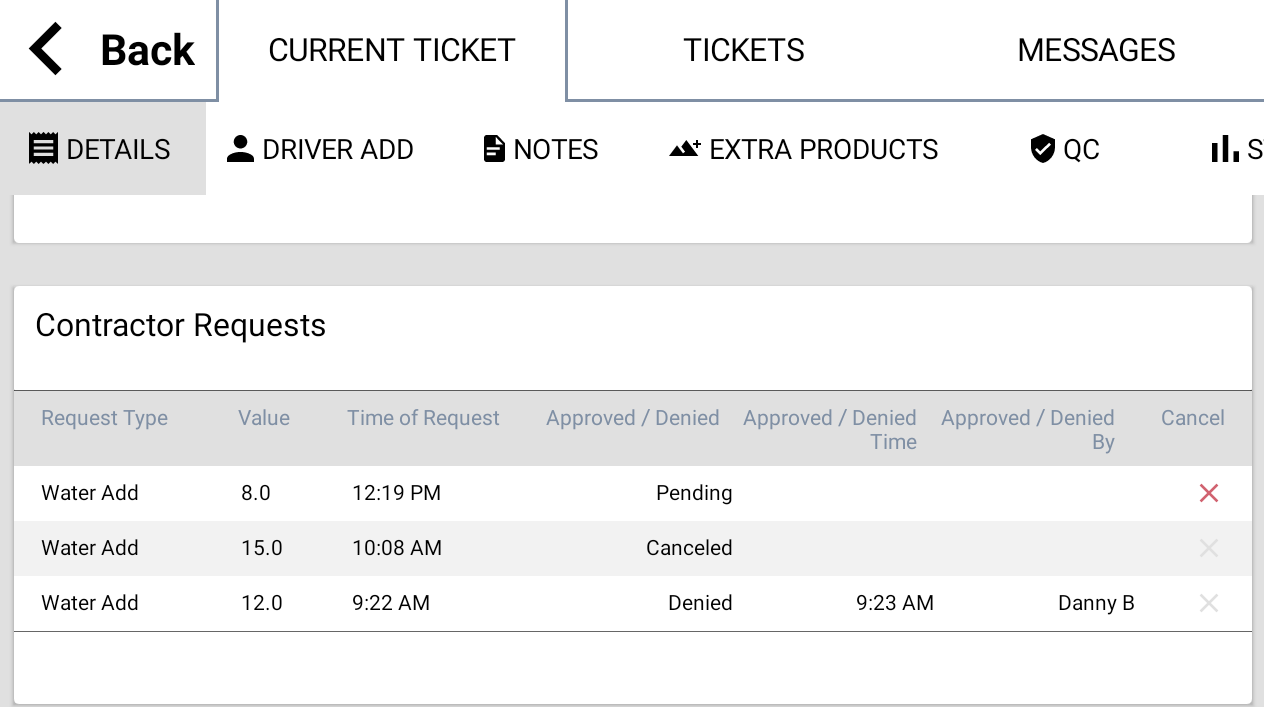Sort by the Request Type column header
Viewport: 1264px width, 707px height.
[x=104, y=418]
